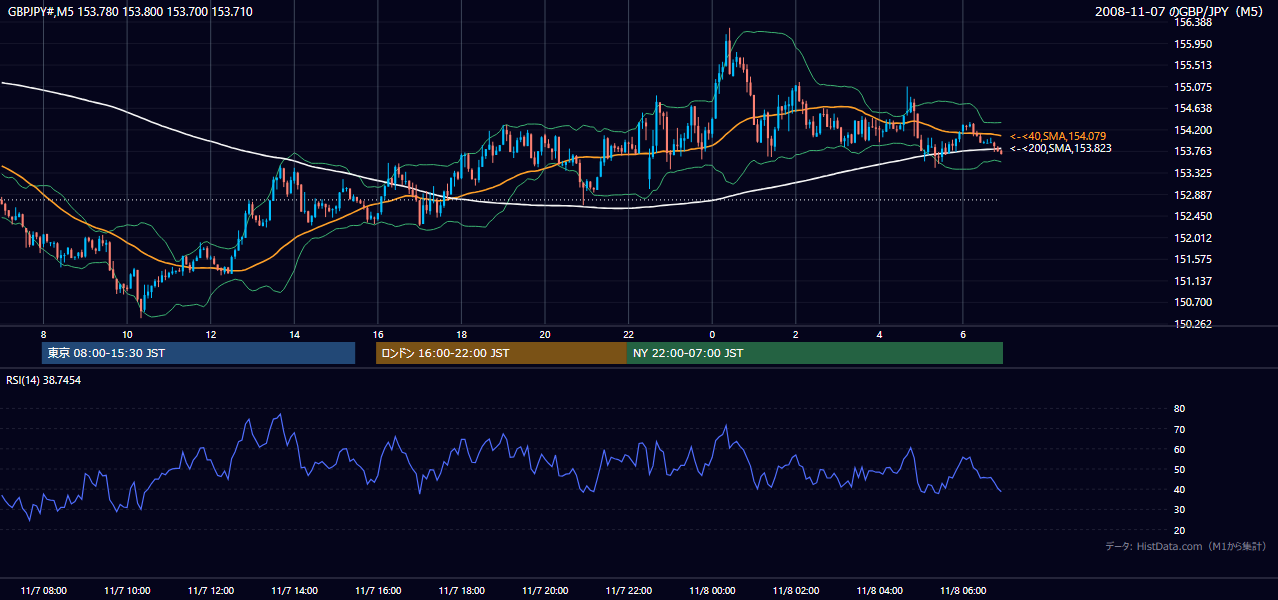Click the 150.700 price axis label
Screen dimensions: 1278x600
(x=1194, y=302)
